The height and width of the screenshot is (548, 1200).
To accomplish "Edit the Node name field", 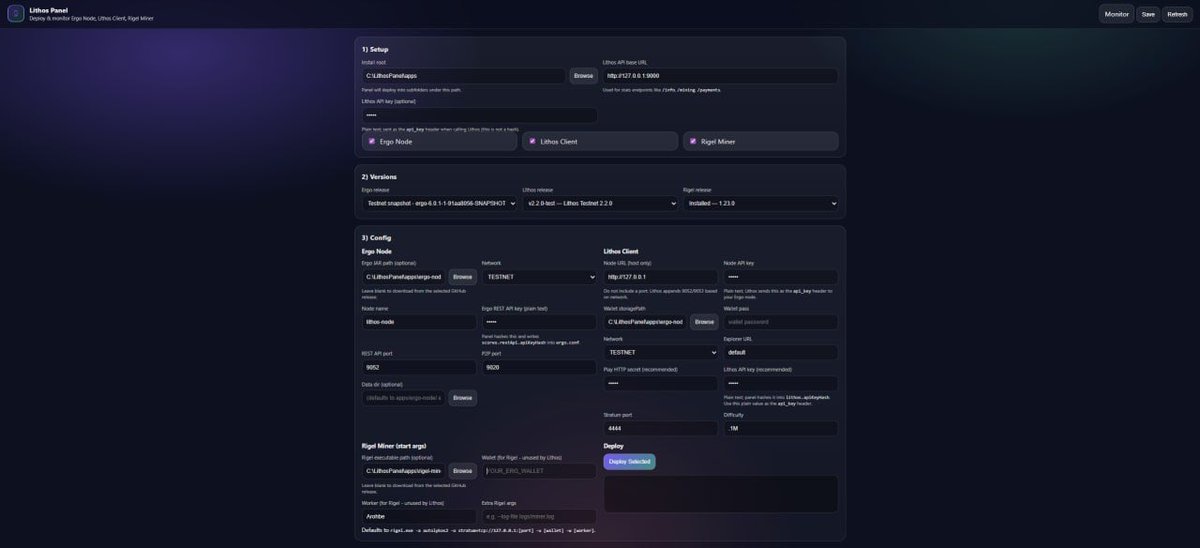I will 419,322.
